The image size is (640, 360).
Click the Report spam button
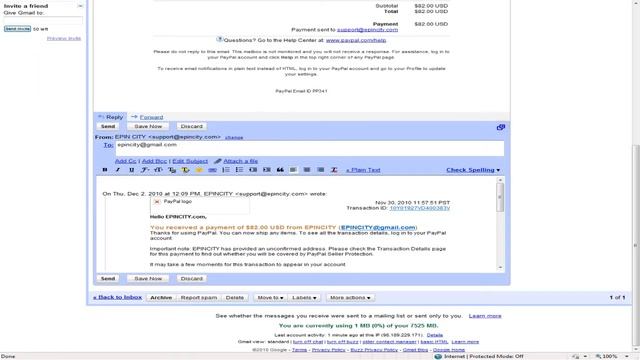(x=199, y=298)
